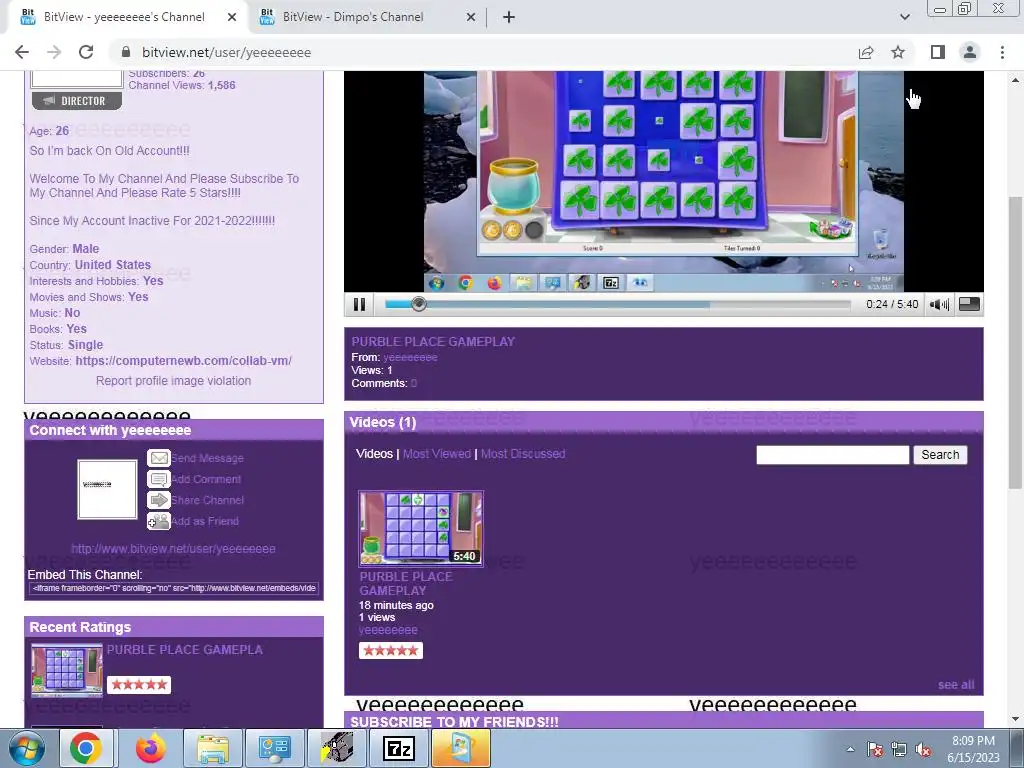The image size is (1024, 768).
Task: Show hidden system tray icons
Action: click(x=850, y=749)
